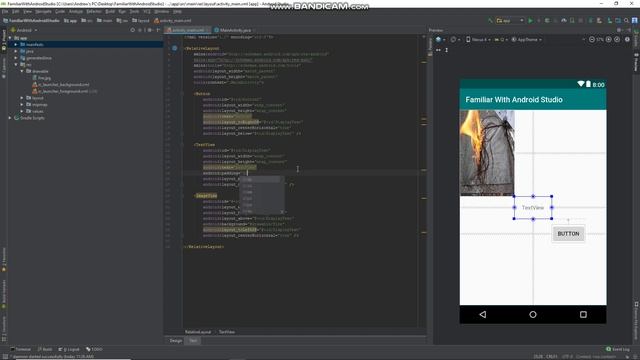Open the Edit menu
This screenshot has height=360, width=640.
(16, 11)
